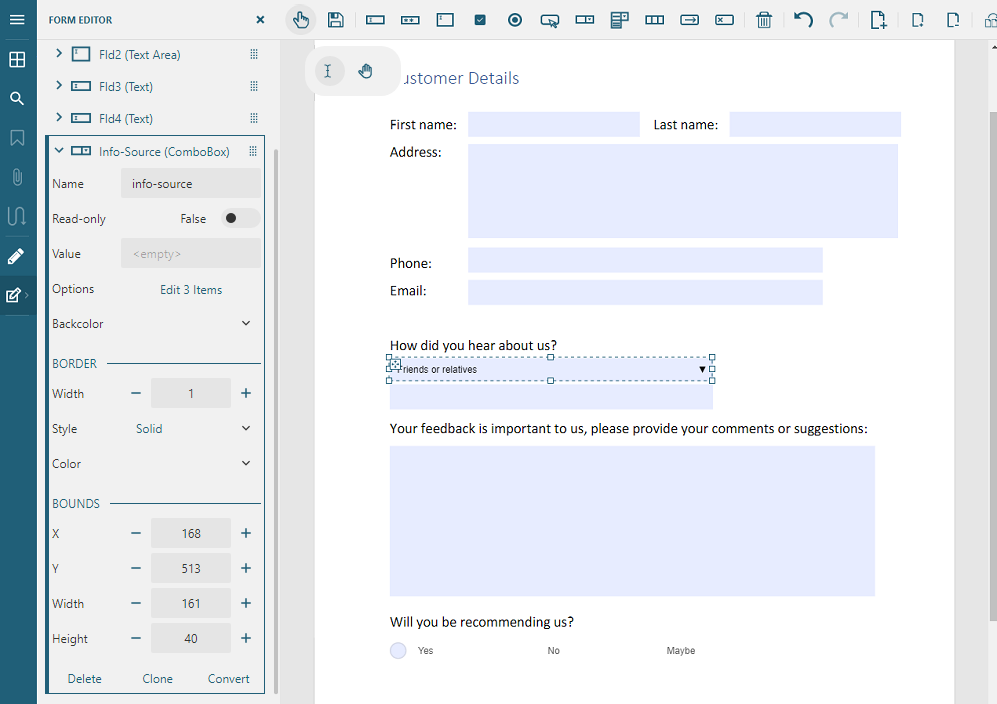
Task: Convert the Info-Source field type
Action: (228, 679)
